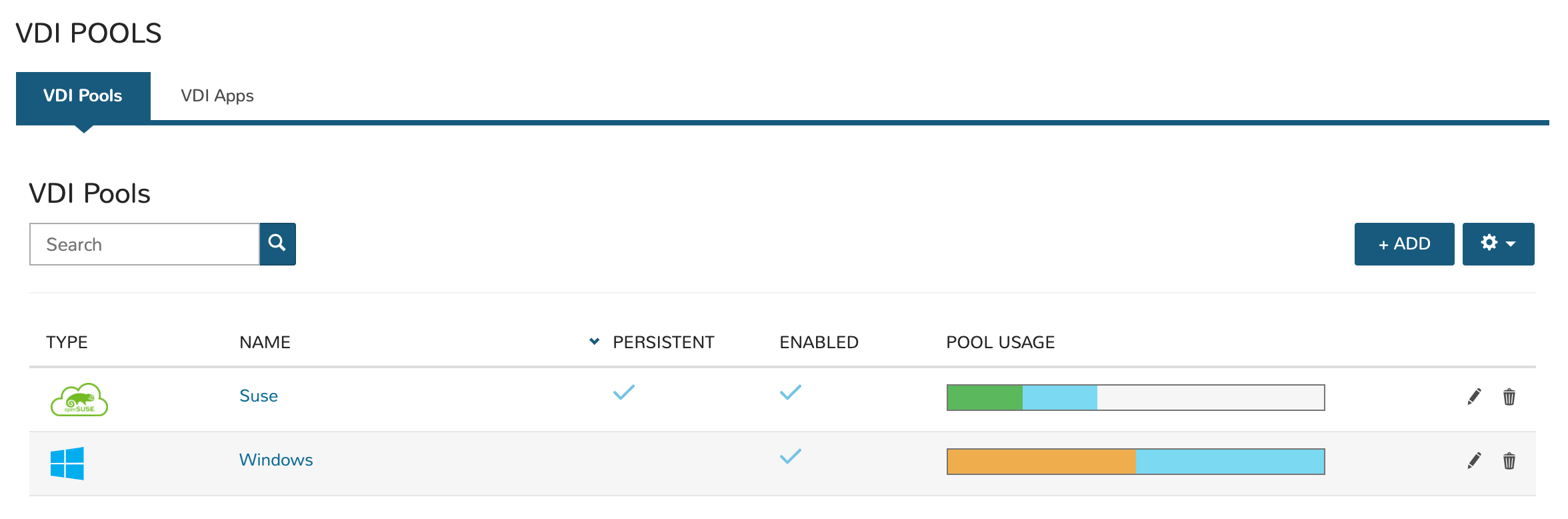Select the VDI Pools tab
This screenshot has width=1568, height=519.
83,96
